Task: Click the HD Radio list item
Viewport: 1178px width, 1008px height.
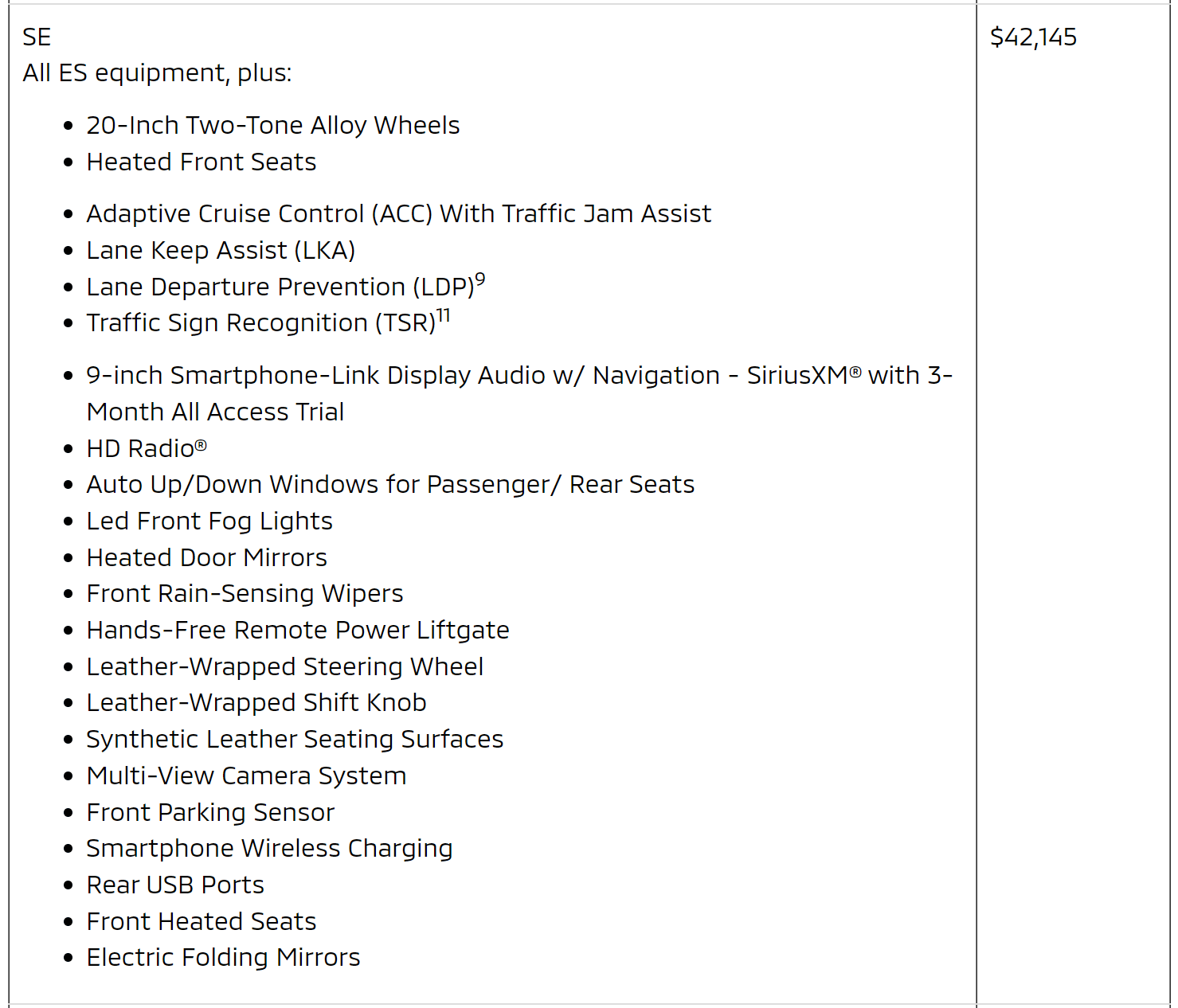Action: tap(146, 449)
